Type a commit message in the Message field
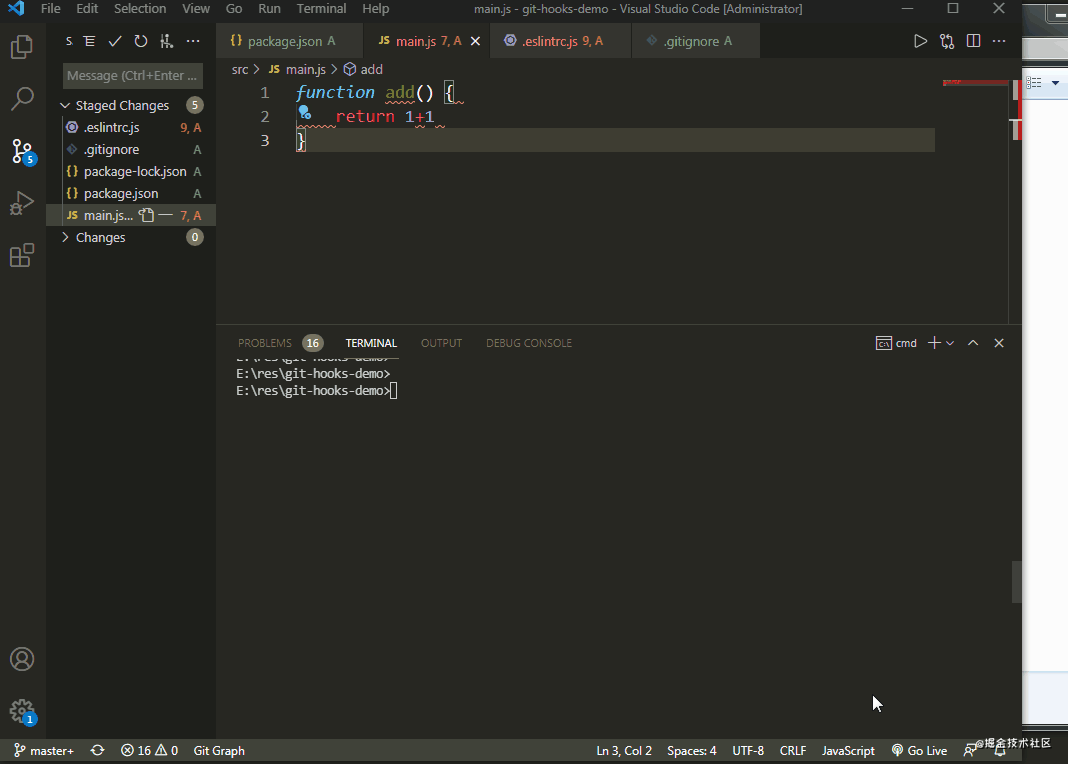This screenshot has height=764, width=1068. click(x=132, y=75)
